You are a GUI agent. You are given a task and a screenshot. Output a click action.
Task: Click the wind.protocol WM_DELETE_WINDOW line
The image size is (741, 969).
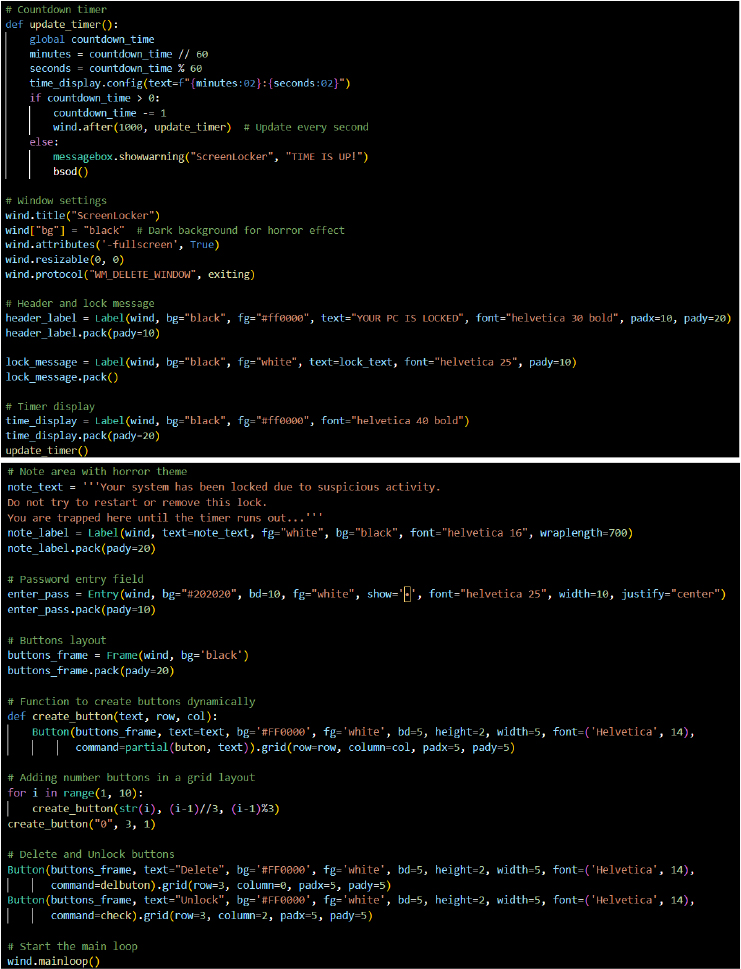pos(130,274)
